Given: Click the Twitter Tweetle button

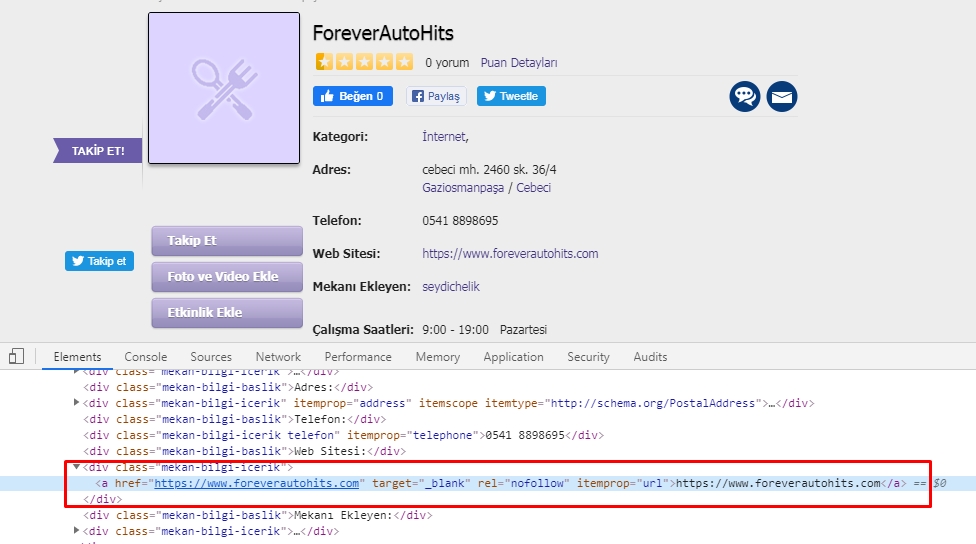Looking at the screenshot, I should click(511, 96).
